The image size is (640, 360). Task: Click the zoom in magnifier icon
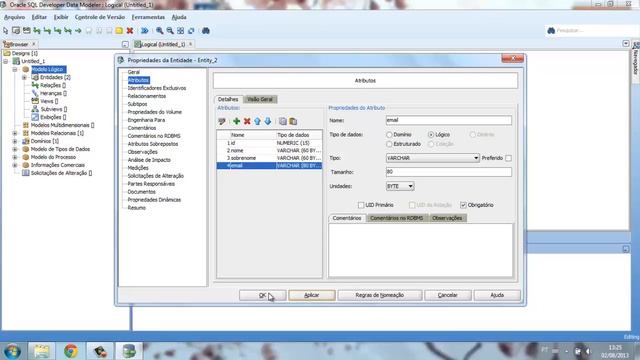point(160,31)
